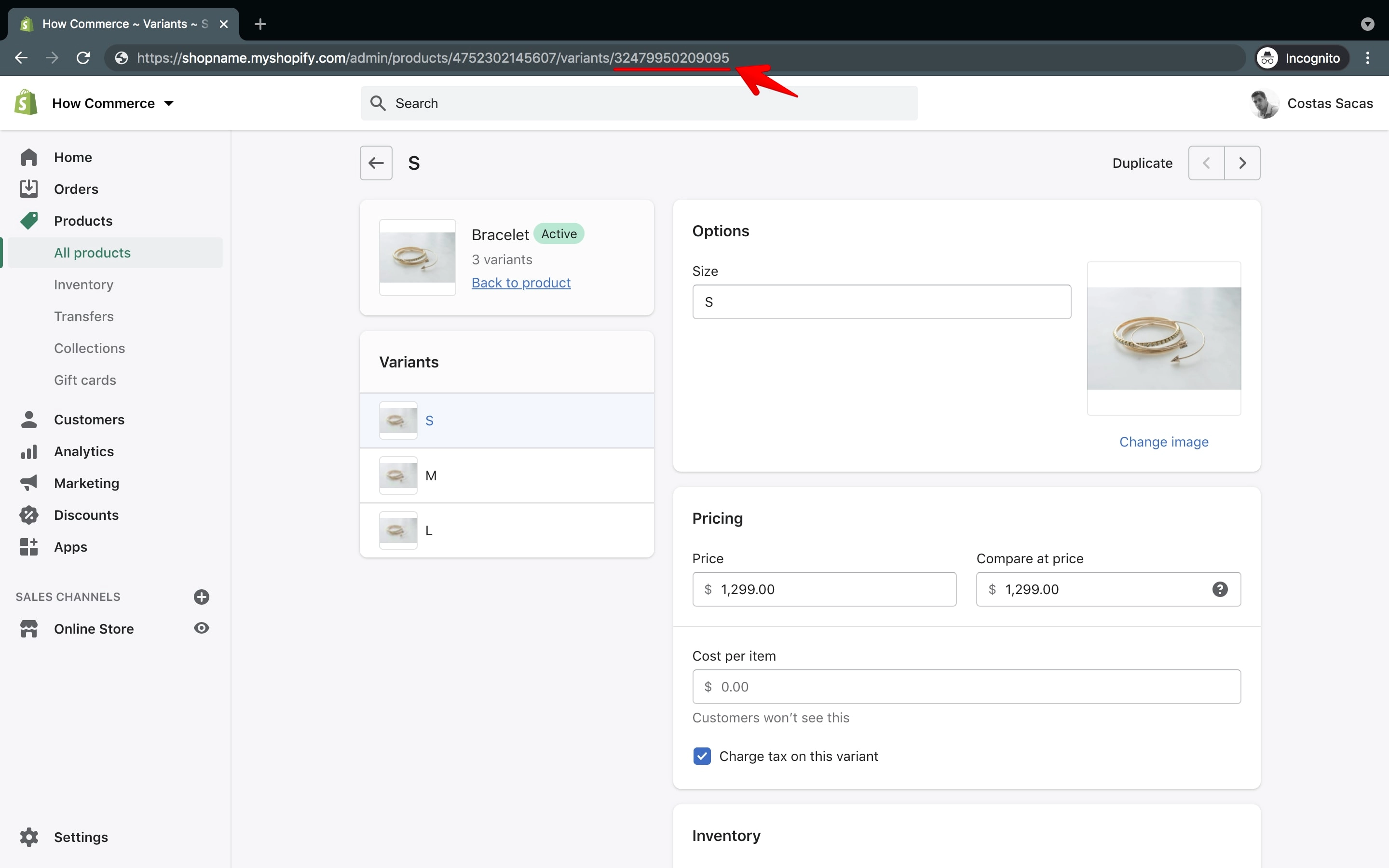The width and height of the screenshot is (1389, 868).
Task: Click the back arrow button beside S title
Action: [x=376, y=163]
